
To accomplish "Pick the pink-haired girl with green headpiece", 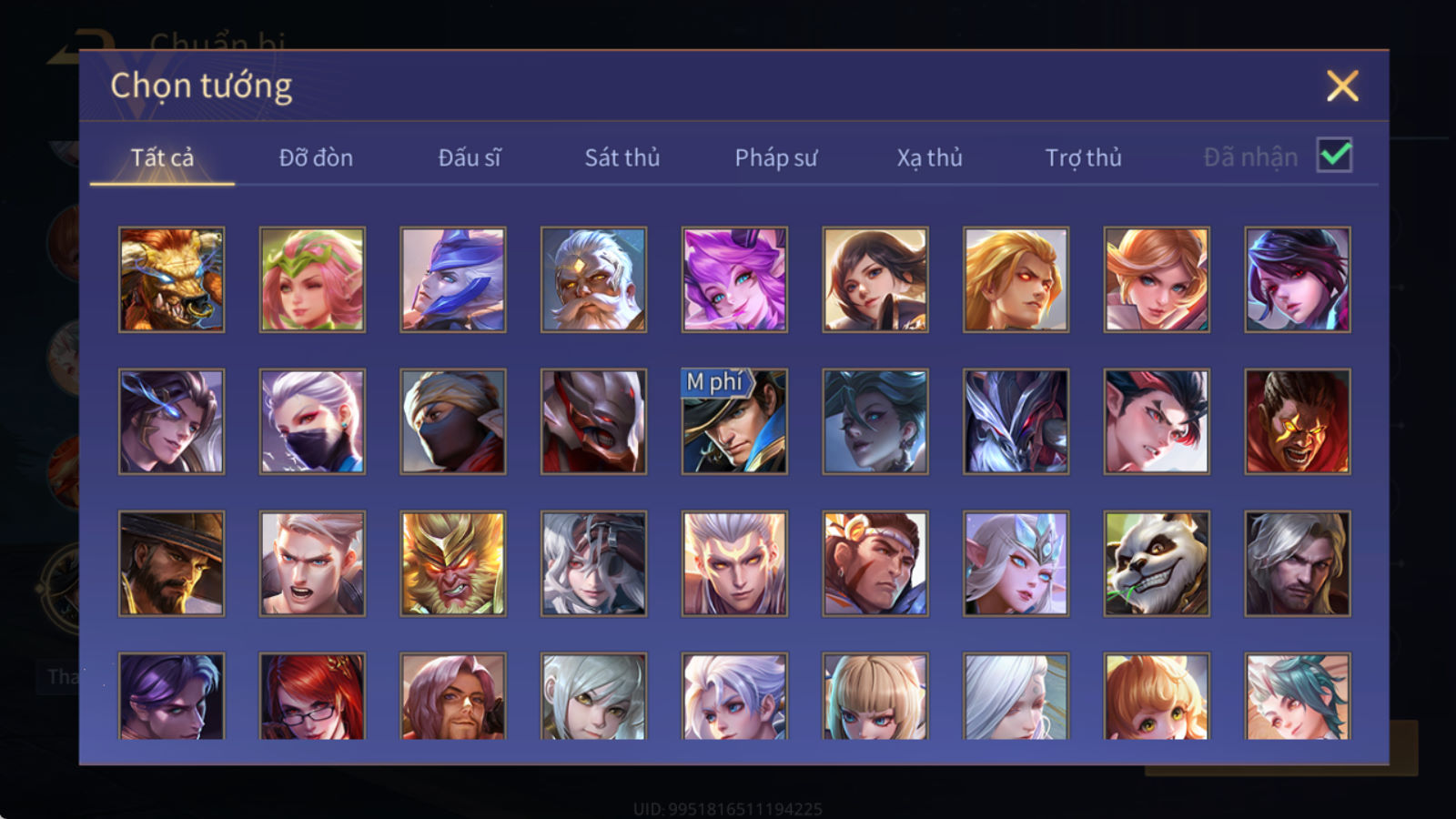I will [312, 279].
